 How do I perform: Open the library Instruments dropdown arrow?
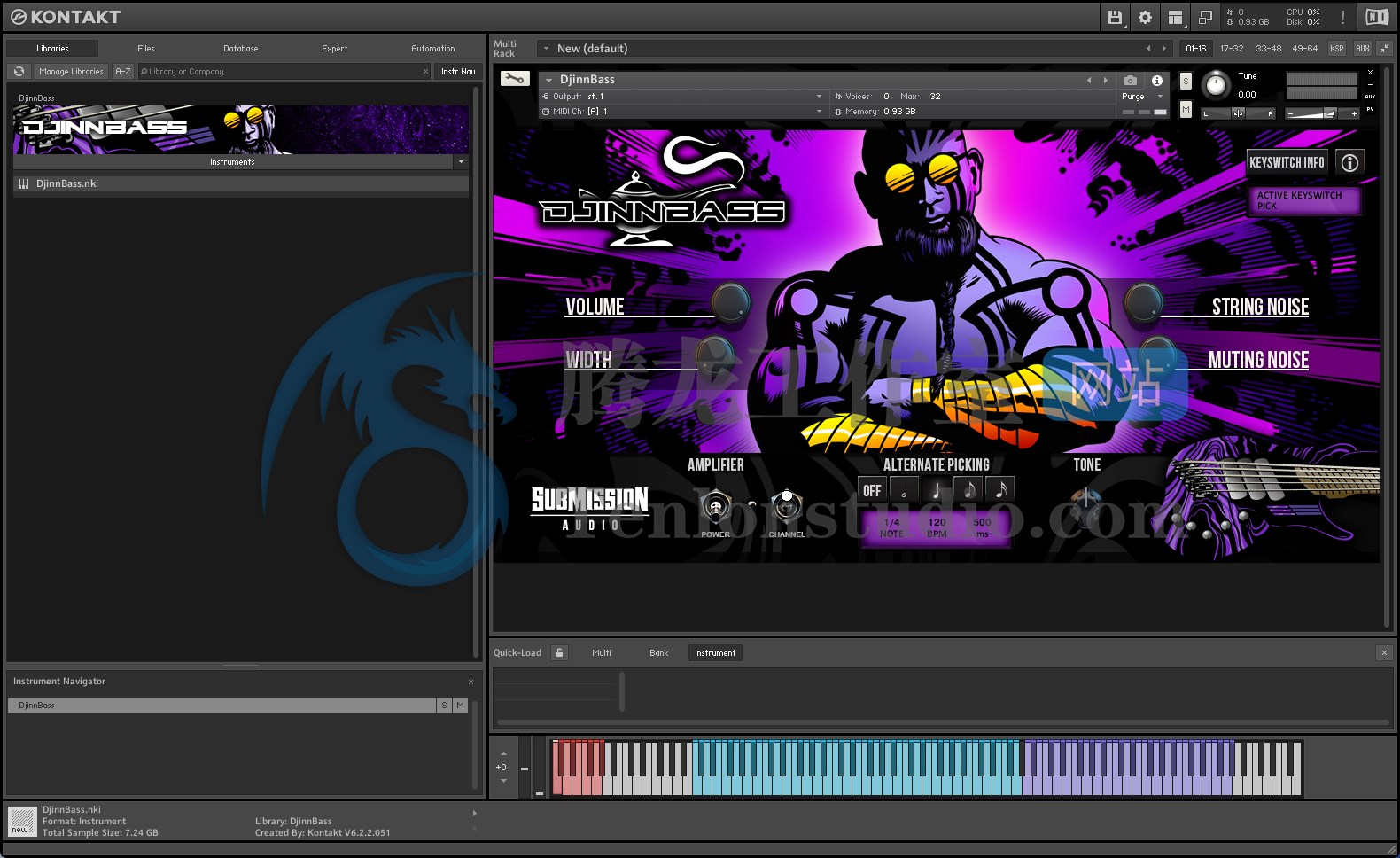tap(461, 162)
